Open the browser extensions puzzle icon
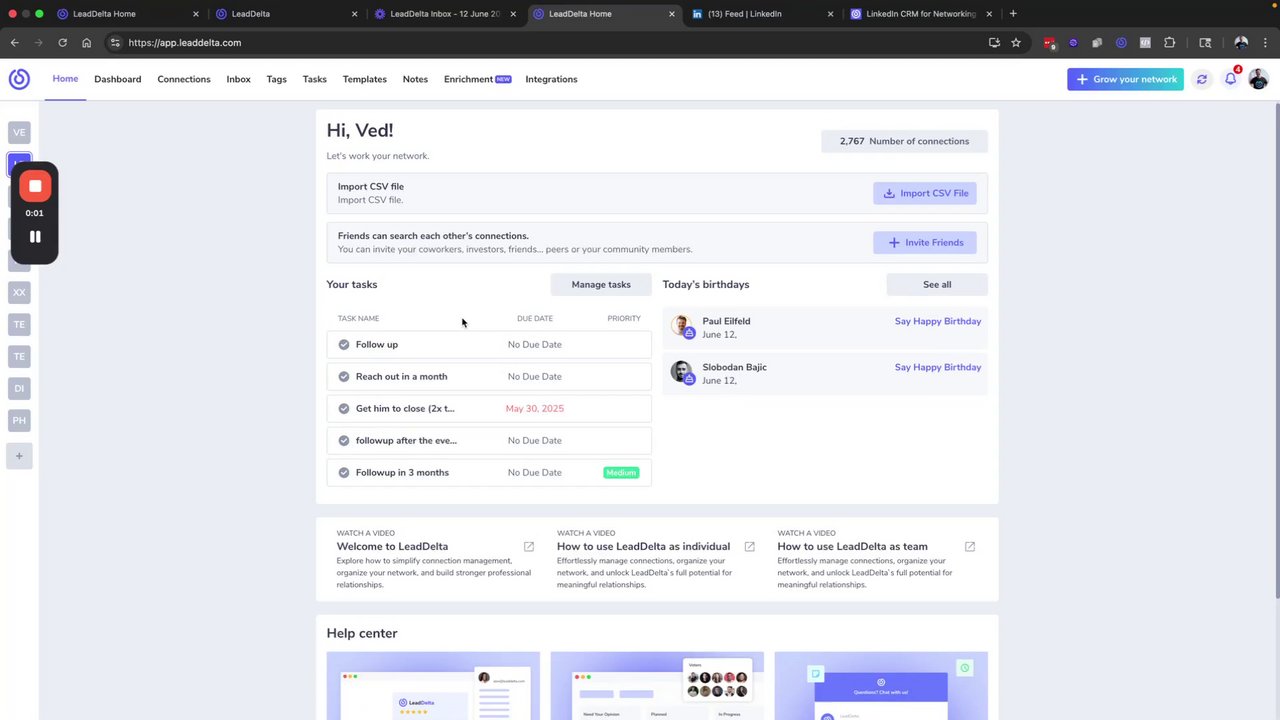The width and height of the screenshot is (1280, 720). click(x=1169, y=43)
